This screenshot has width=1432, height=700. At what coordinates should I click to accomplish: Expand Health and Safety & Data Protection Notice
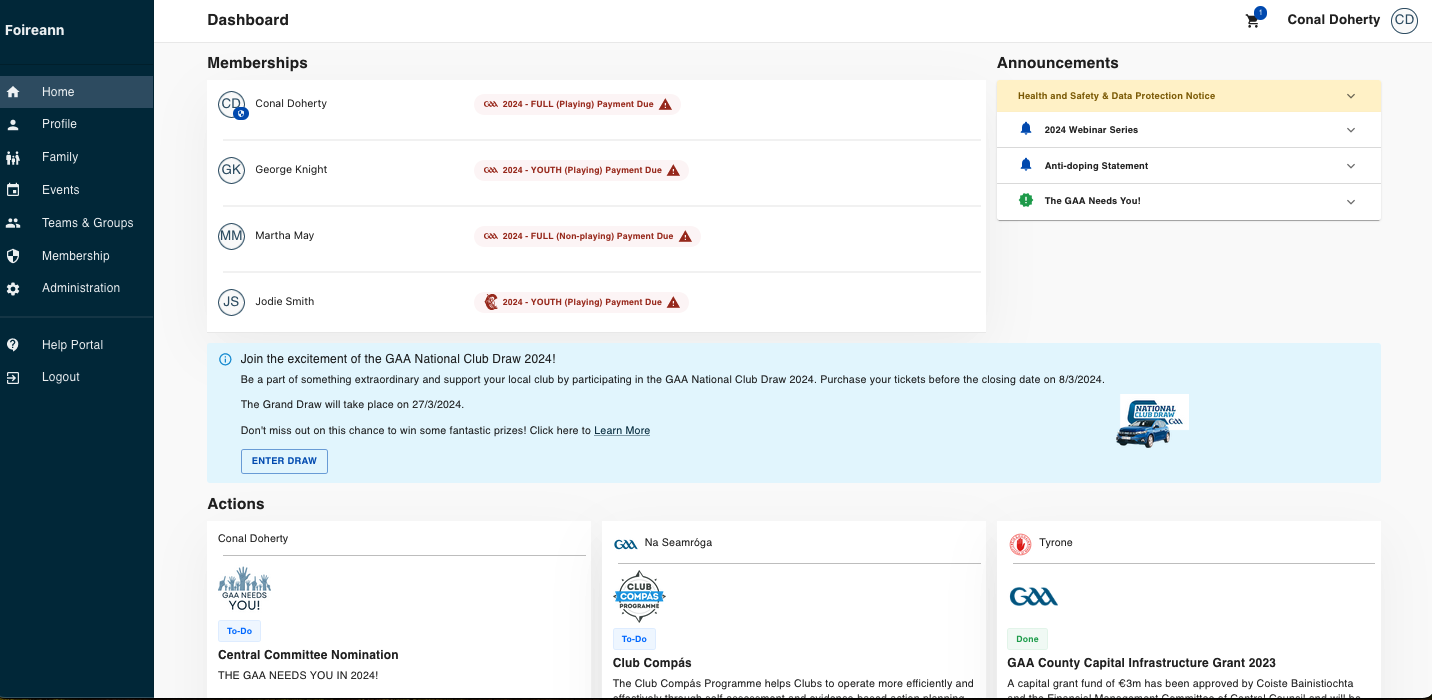[x=1189, y=96]
